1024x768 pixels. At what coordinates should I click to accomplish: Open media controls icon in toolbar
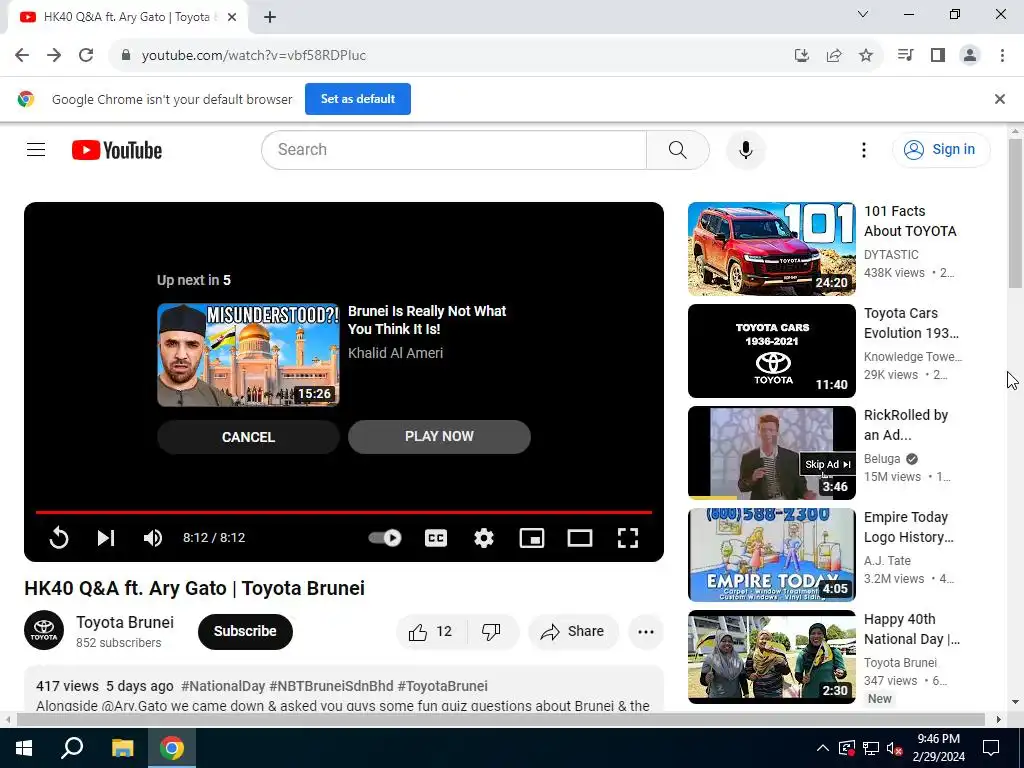[905, 55]
